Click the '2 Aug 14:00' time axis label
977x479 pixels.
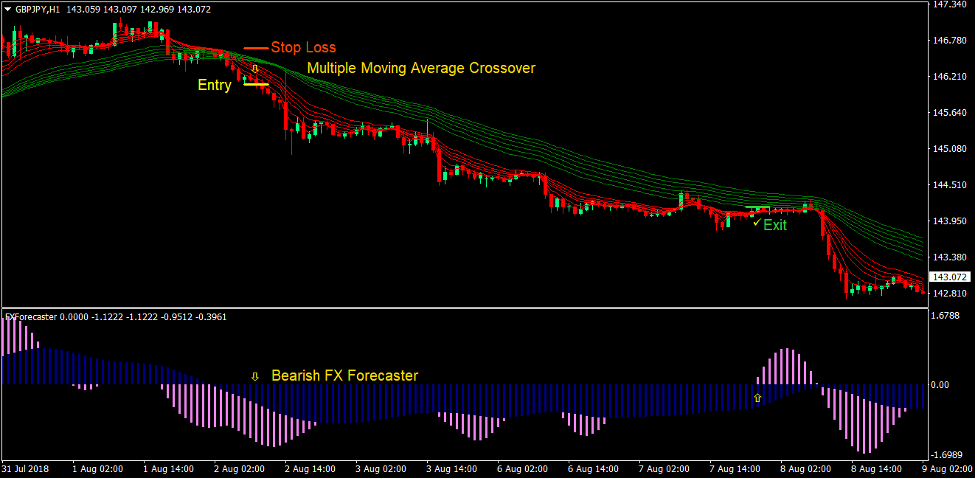310,468
